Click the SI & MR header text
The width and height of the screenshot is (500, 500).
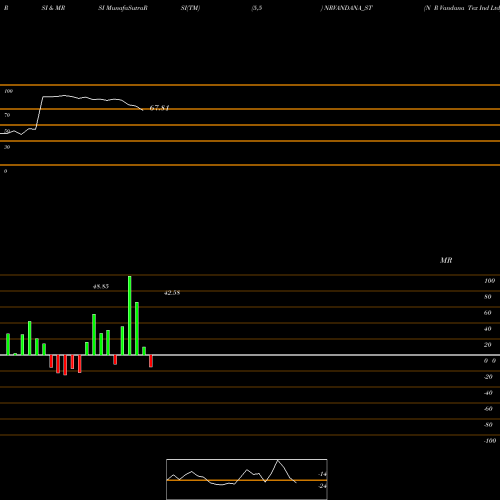pos(53,8)
